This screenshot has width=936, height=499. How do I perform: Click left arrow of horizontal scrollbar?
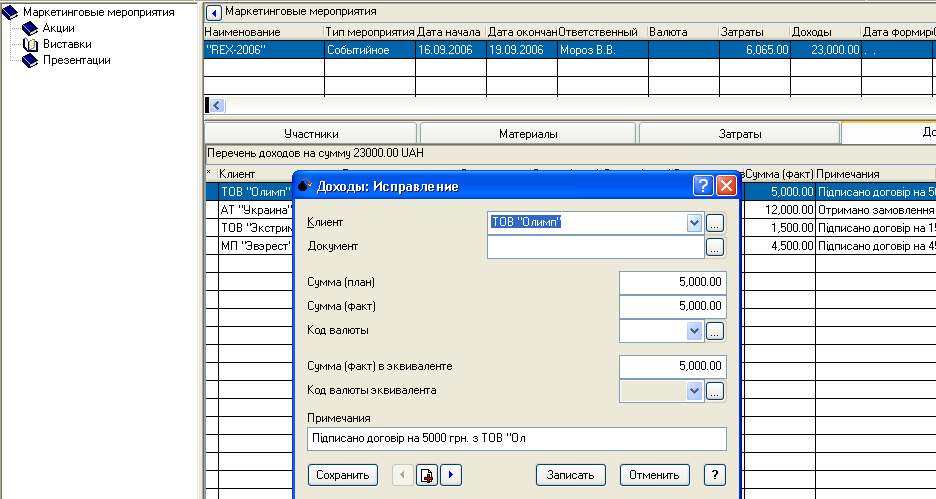pyautogui.click(x=216, y=105)
